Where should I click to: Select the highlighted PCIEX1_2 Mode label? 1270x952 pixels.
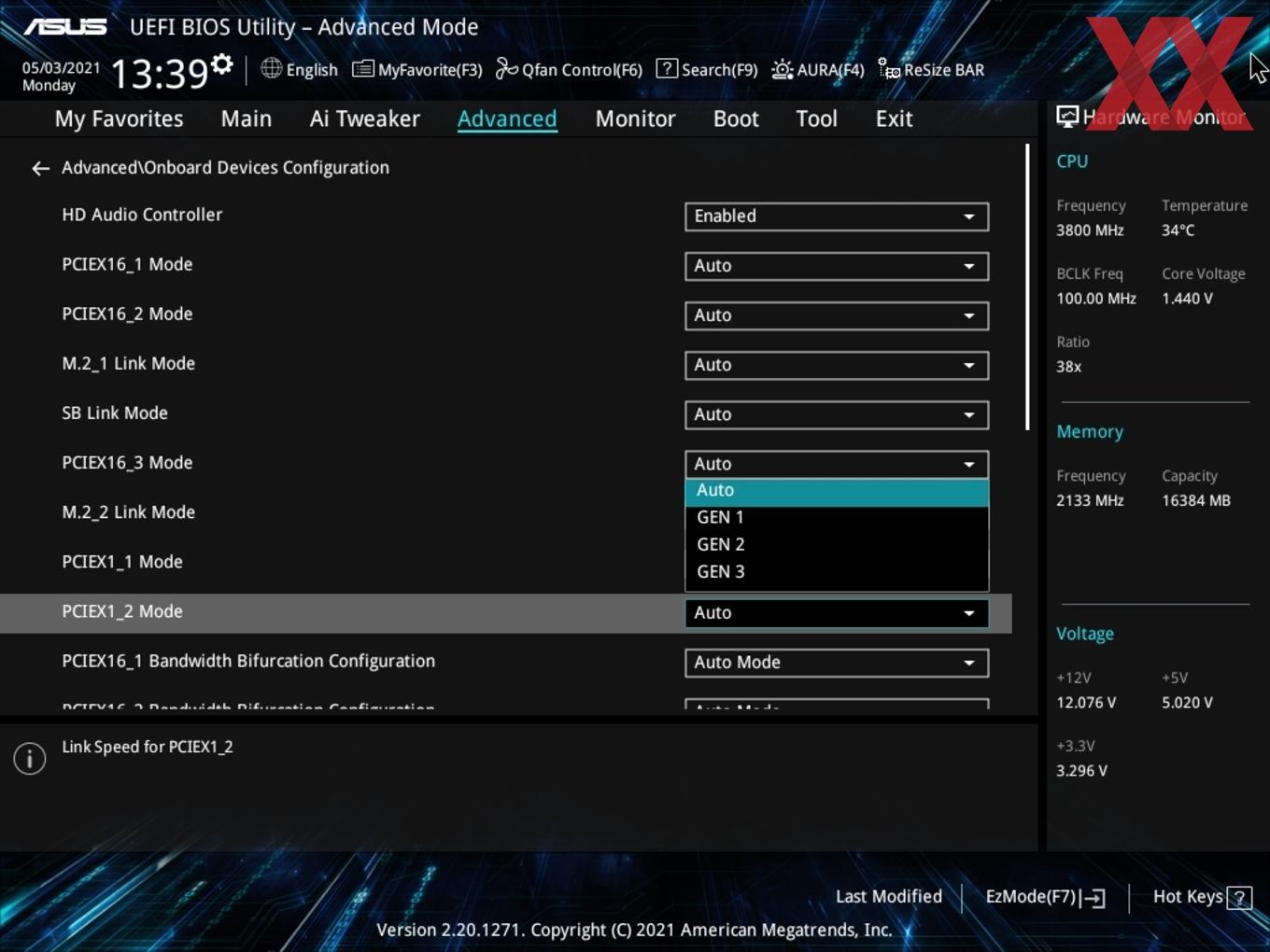tap(122, 611)
